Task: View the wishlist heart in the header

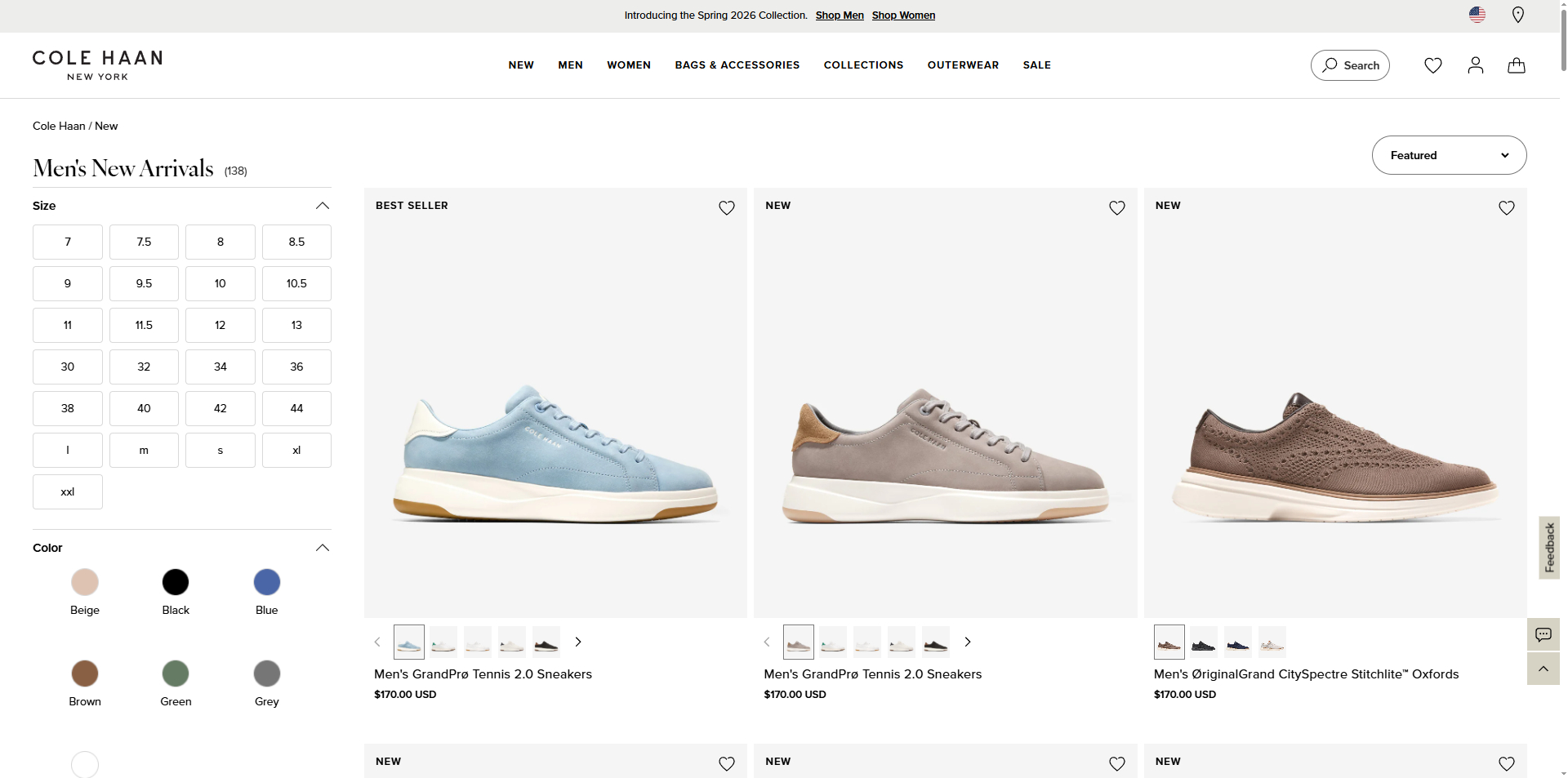Action: pyautogui.click(x=1433, y=65)
